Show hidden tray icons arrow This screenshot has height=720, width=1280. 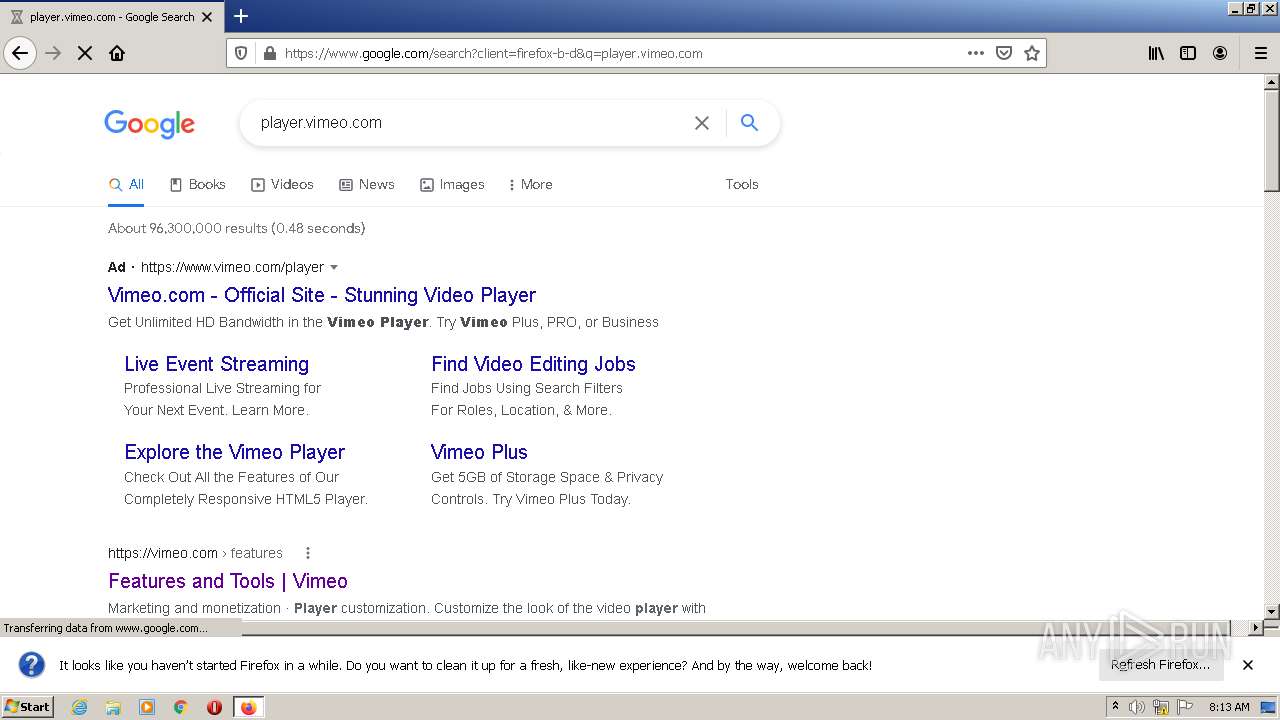(x=1115, y=707)
